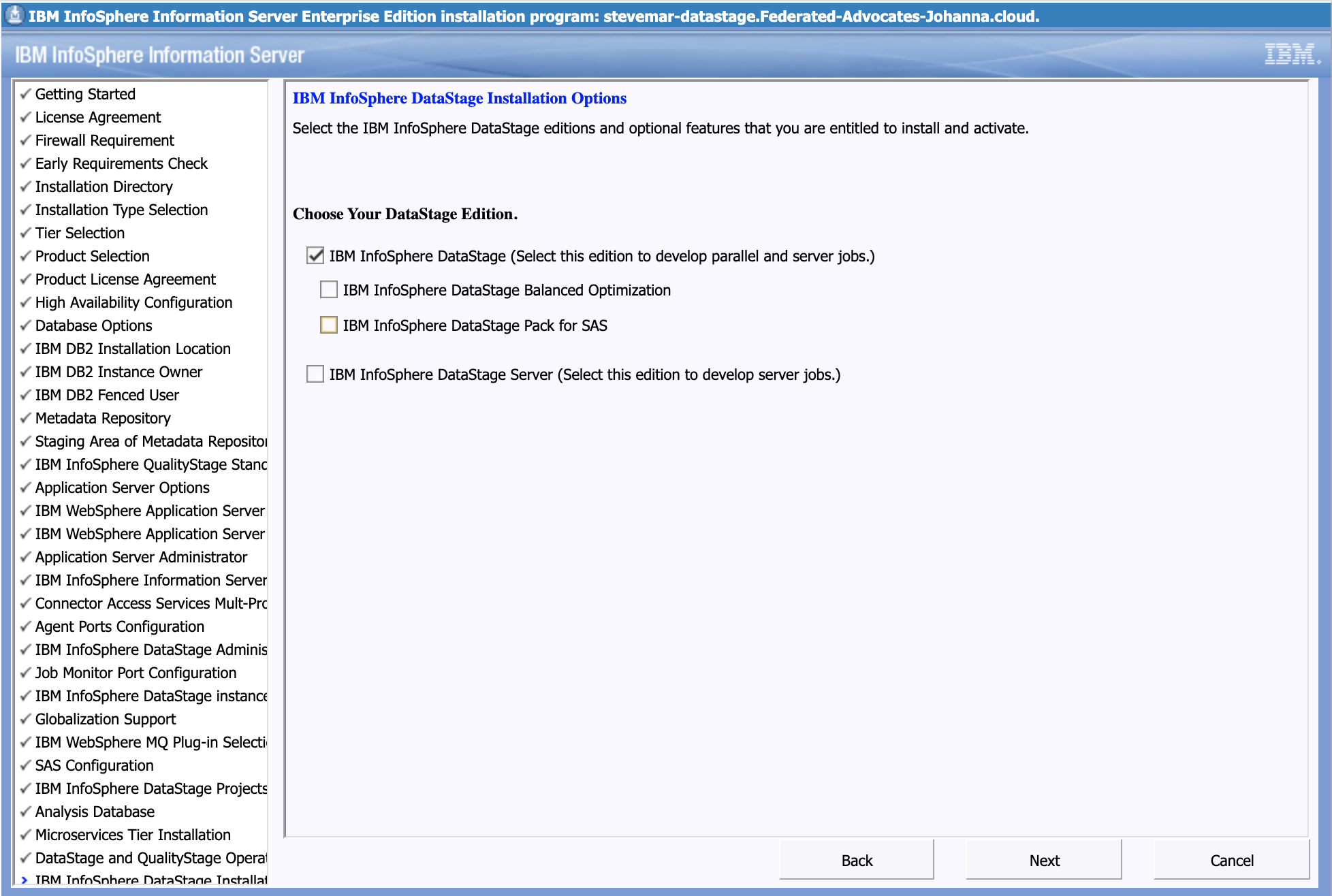Open Application Server Options step
1332x896 pixels.
(x=123, y=487)
